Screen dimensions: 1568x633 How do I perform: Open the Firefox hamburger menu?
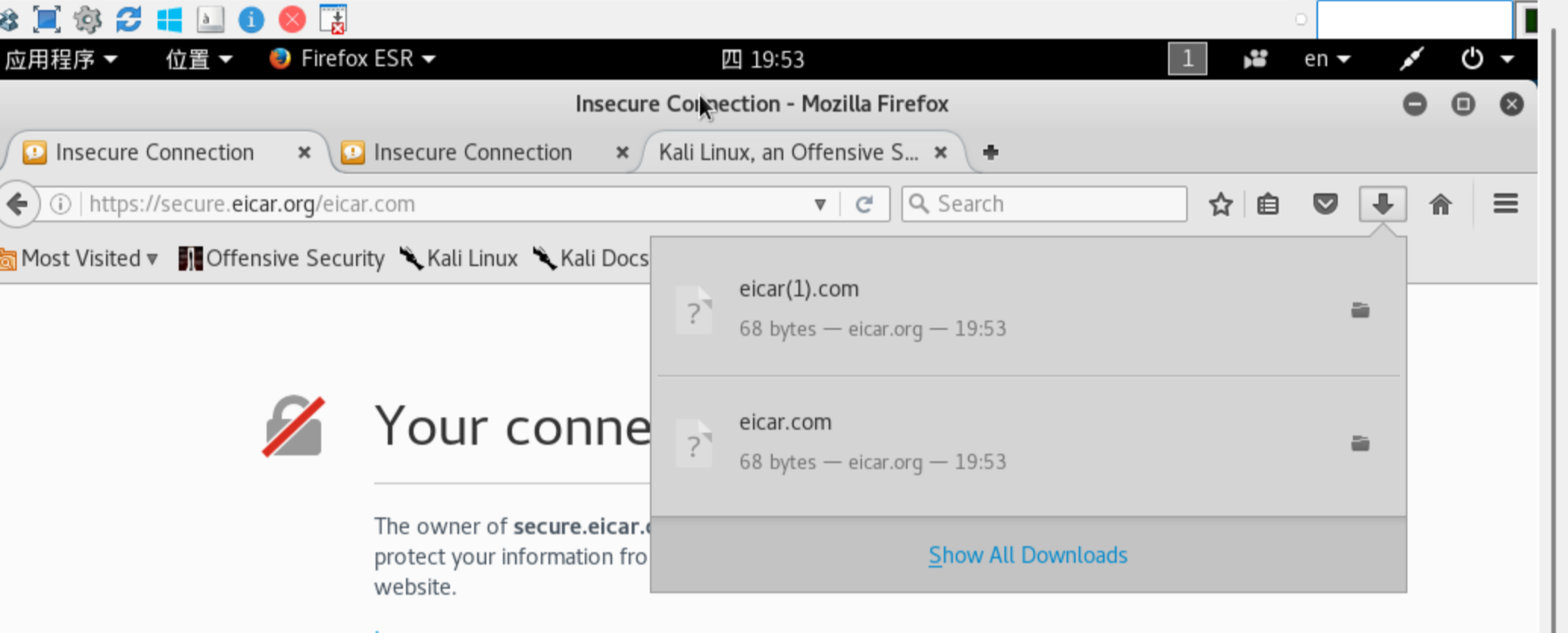coord(1506,204)
